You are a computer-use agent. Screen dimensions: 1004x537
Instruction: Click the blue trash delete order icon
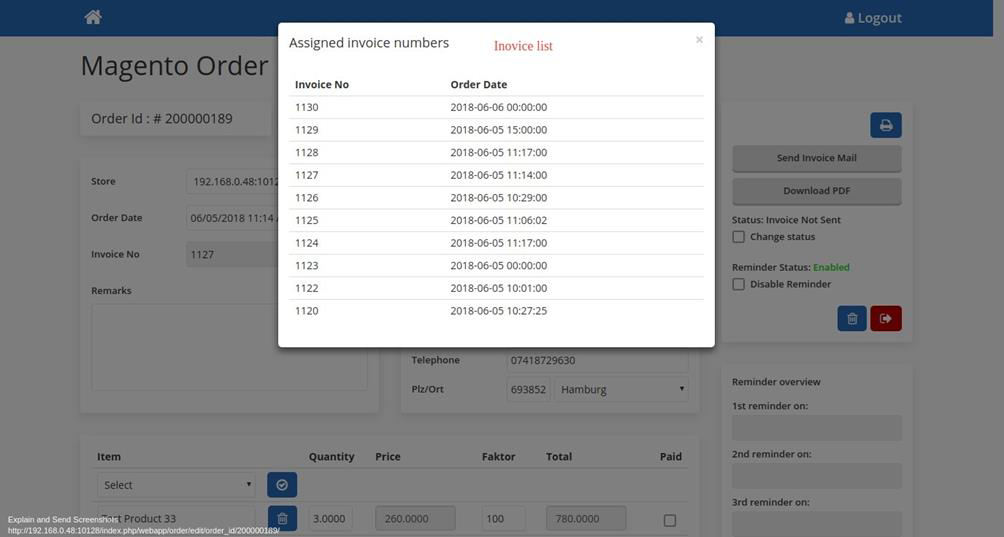[852, 319]
